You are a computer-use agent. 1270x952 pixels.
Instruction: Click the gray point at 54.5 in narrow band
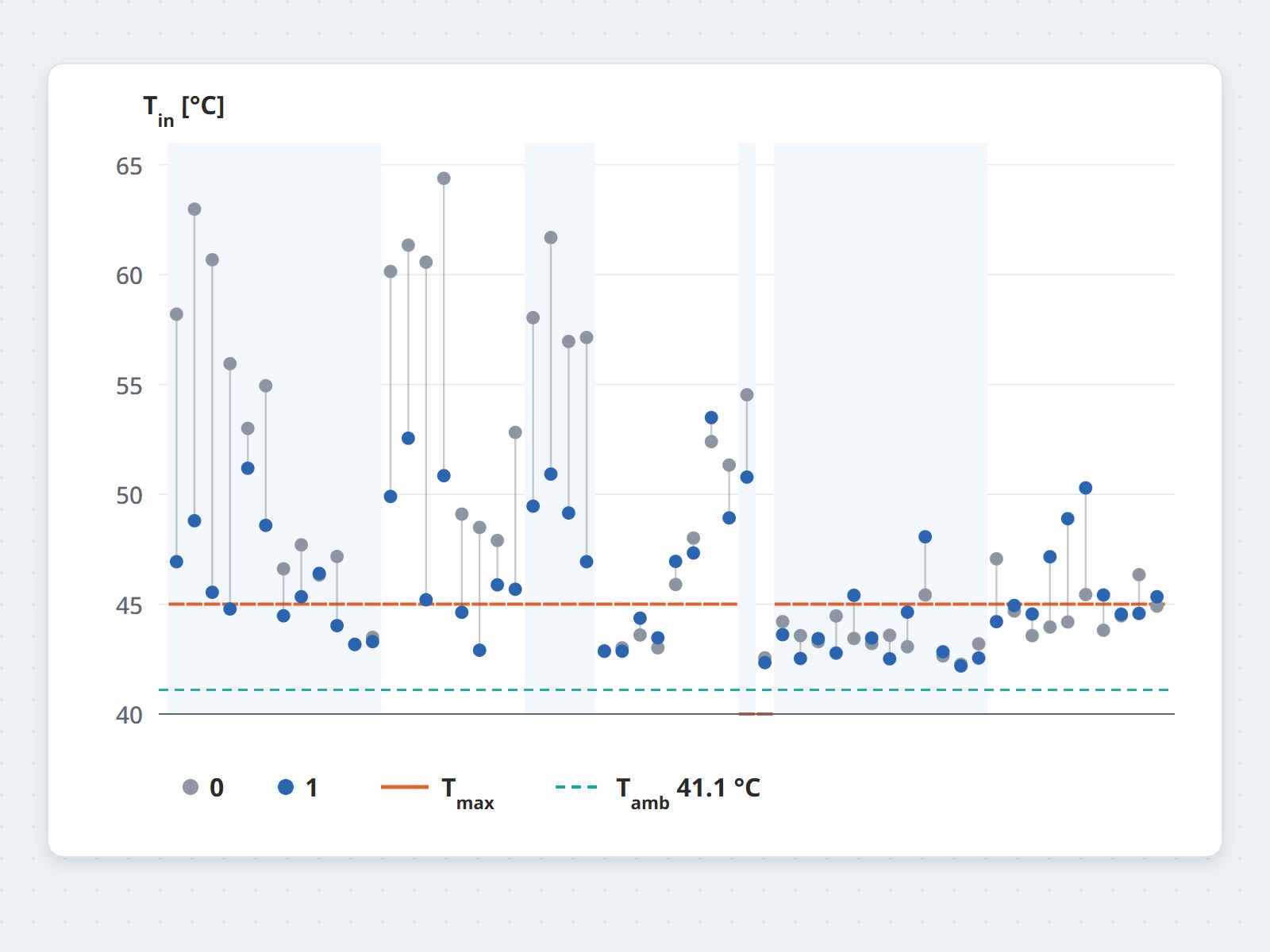tap(747, 395)
